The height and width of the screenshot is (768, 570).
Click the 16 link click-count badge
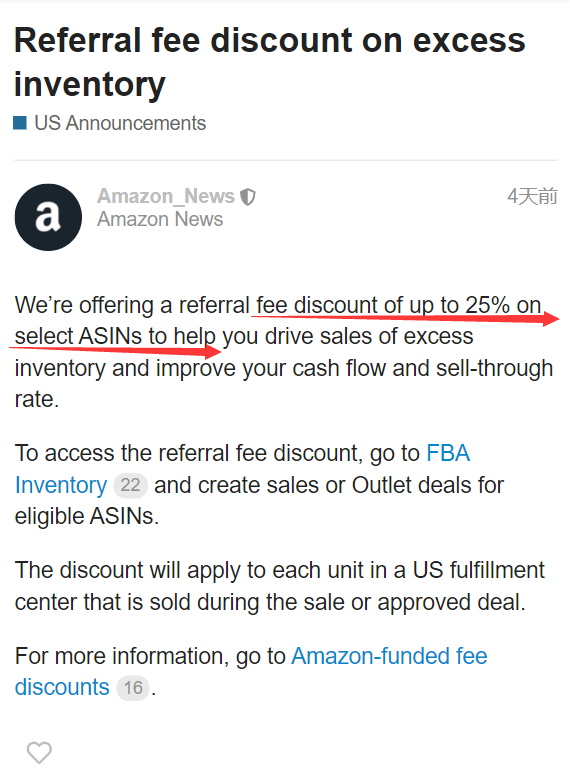pyautogui.click(x=133, y=688)
